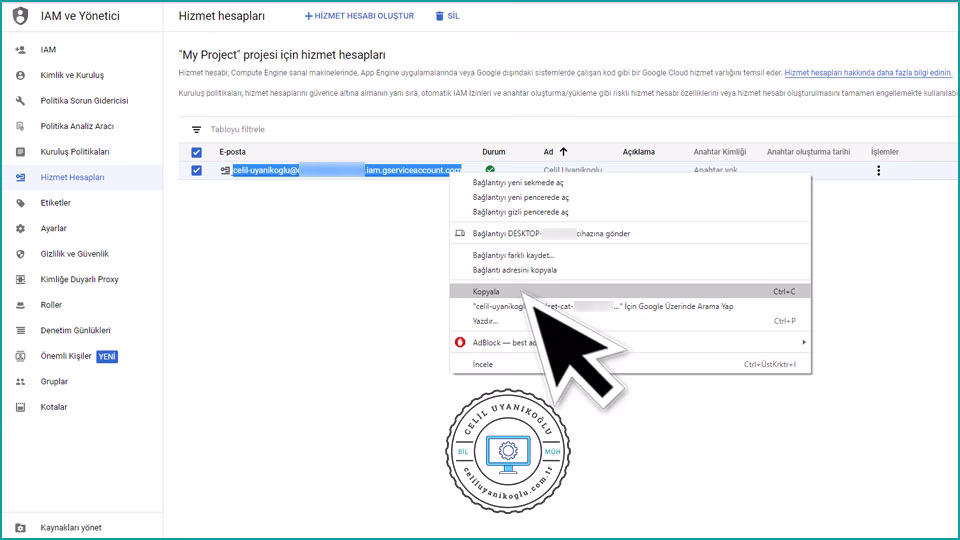
Task: Click the Gruplar people icon
Action: tap(20, 381)
